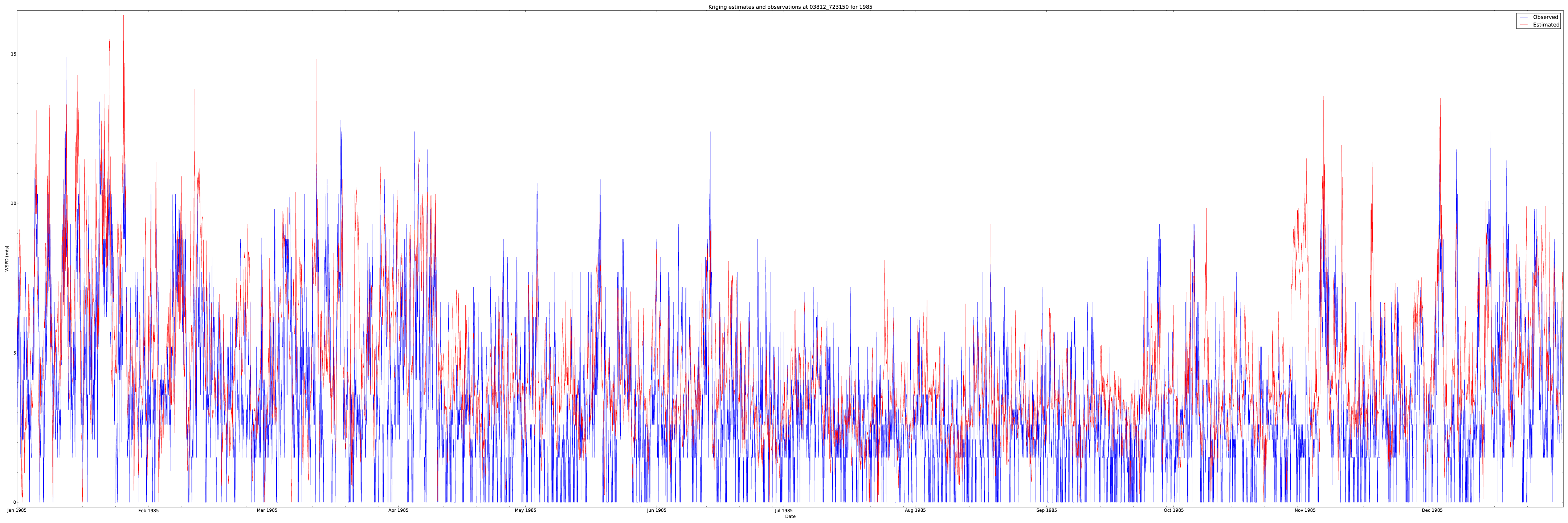Click the Sep 1985 tick label
The width and height of the screenshot is (1568, 523).
[x=1047, y=510]
